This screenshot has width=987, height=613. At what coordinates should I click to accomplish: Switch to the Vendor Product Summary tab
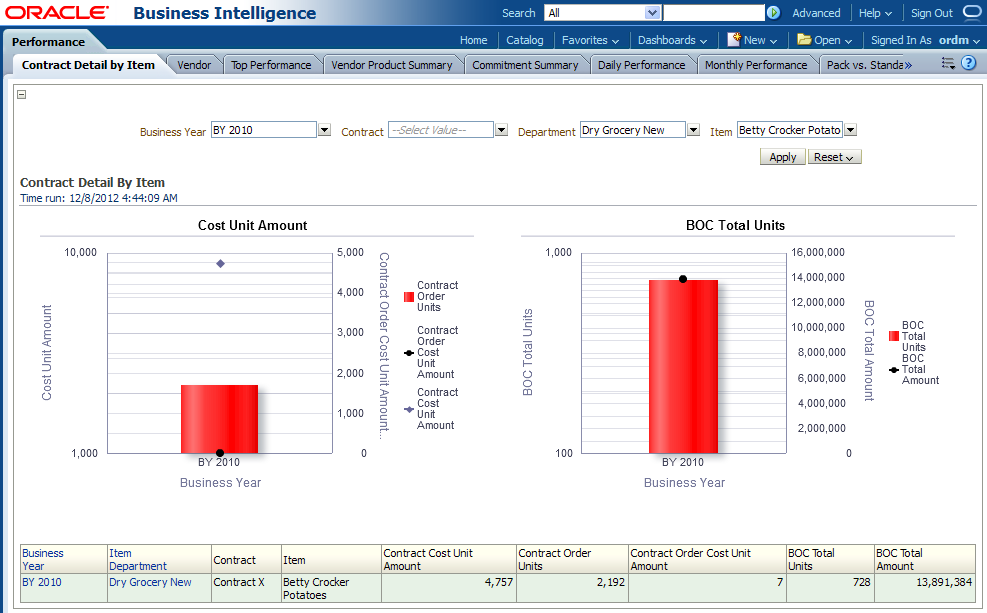pos(391,65)
